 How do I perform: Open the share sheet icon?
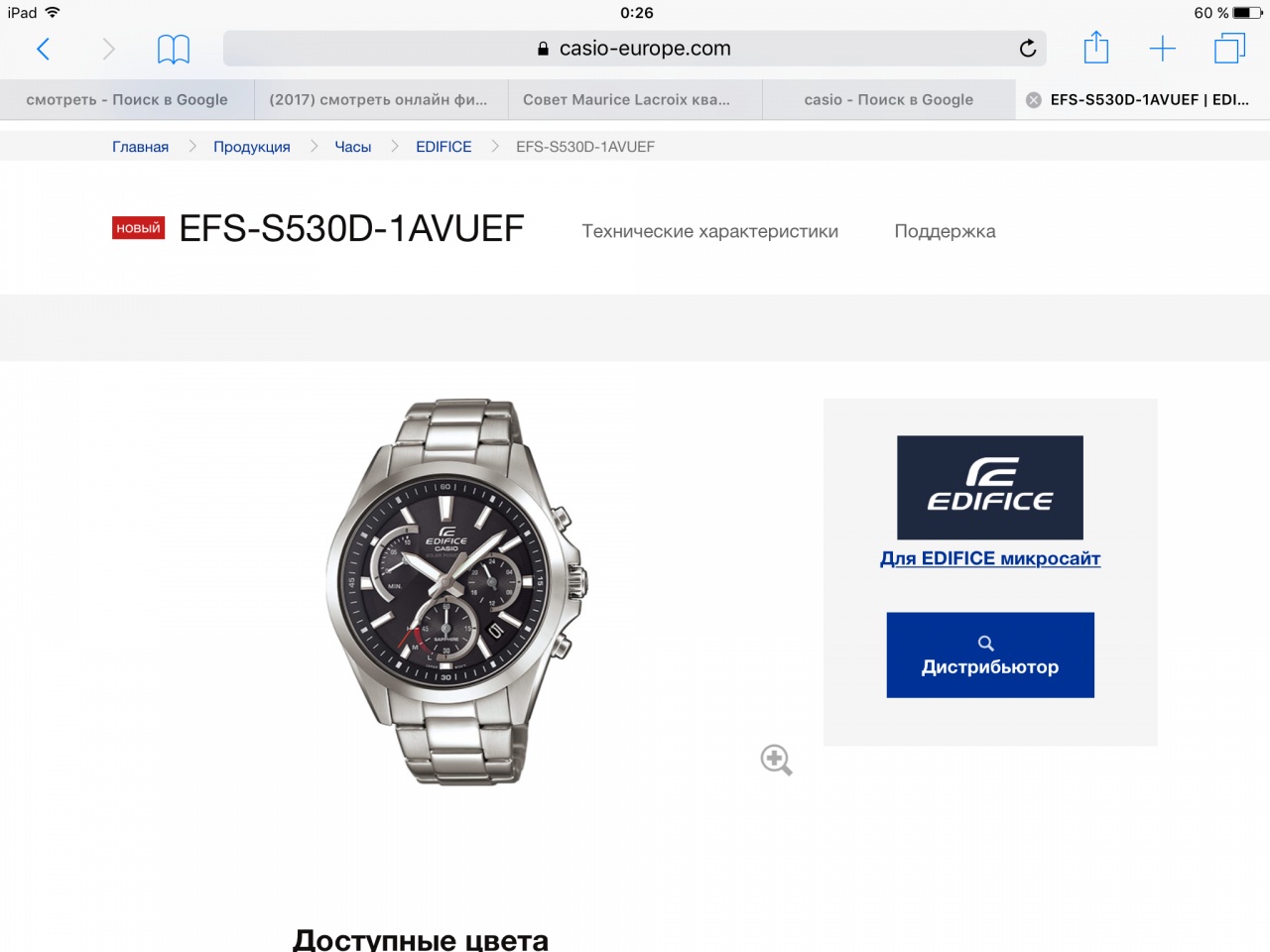pos(1095,47)
